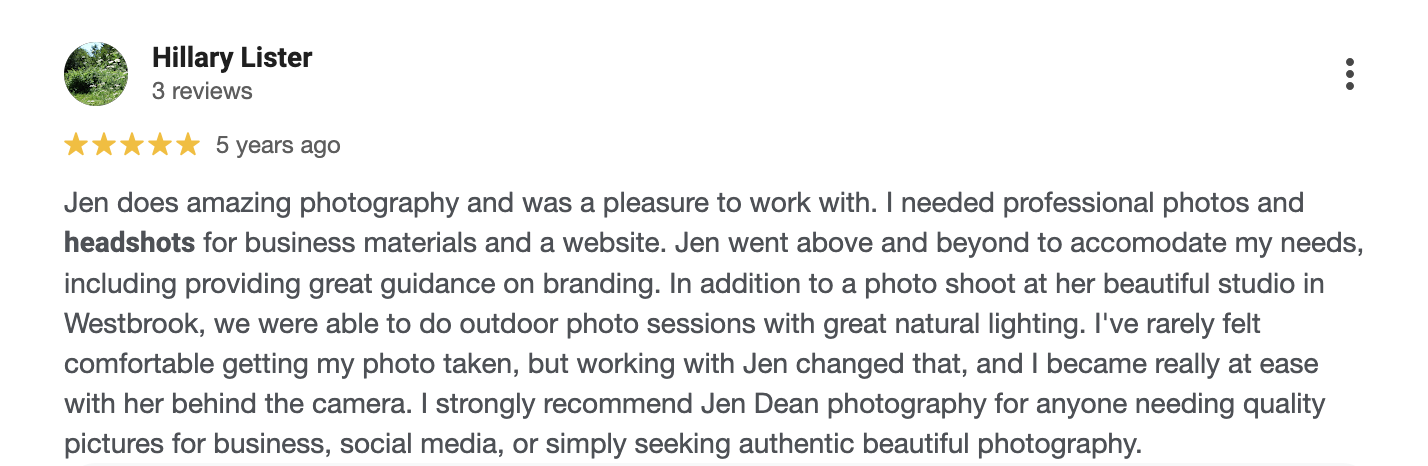Click the second yellow rating star
1428x466 pixels.
tap(104, 146)
